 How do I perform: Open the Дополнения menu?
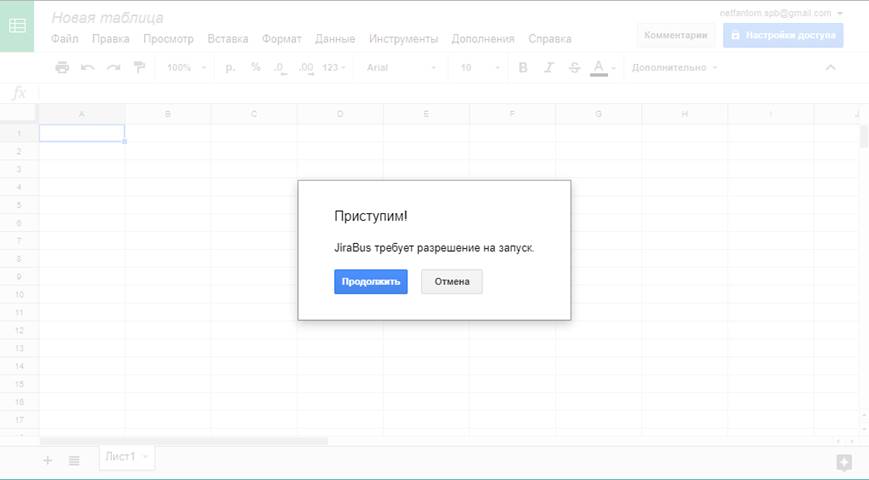tap(482, 39)
